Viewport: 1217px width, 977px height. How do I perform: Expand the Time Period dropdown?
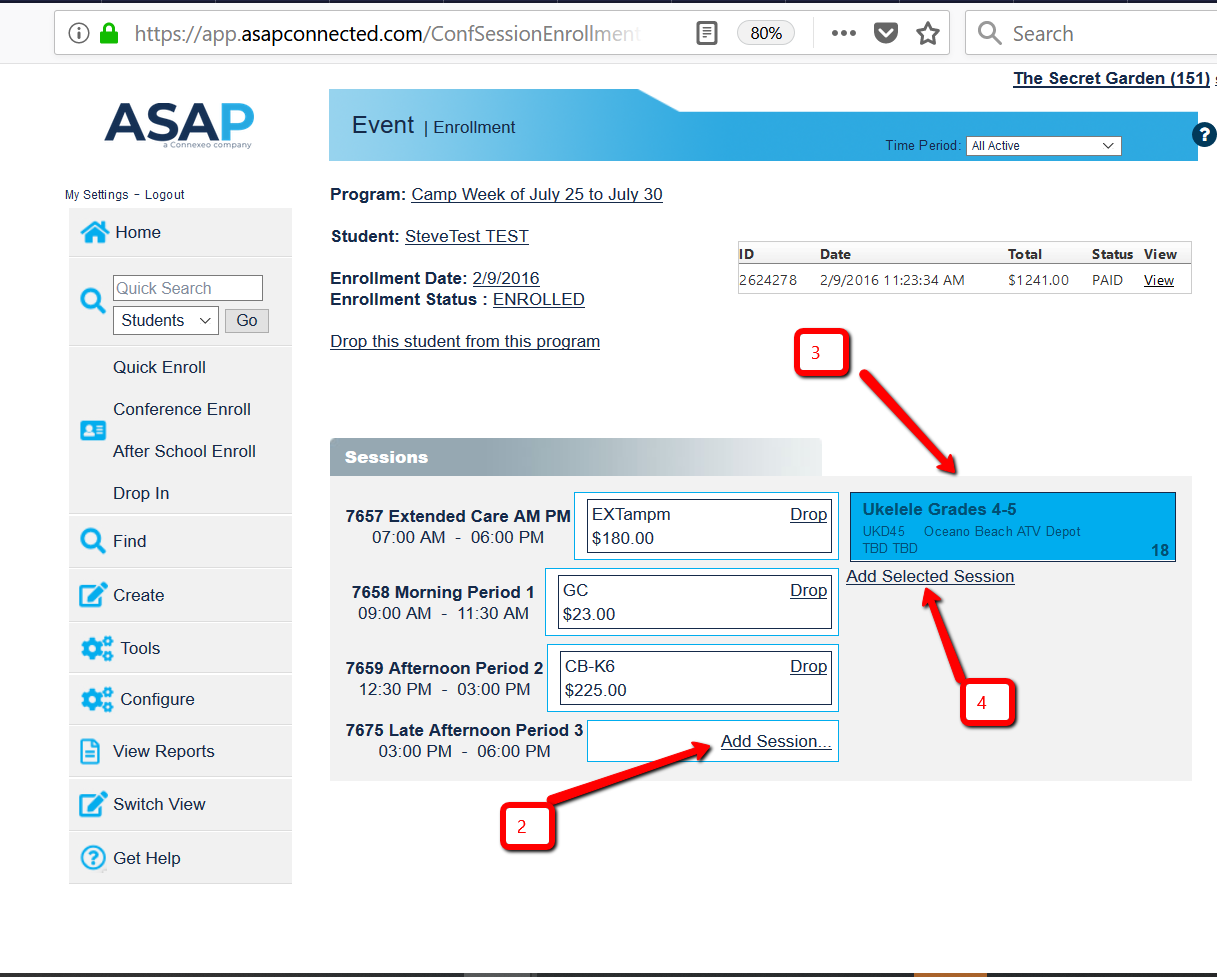[x=1043, y=146]
